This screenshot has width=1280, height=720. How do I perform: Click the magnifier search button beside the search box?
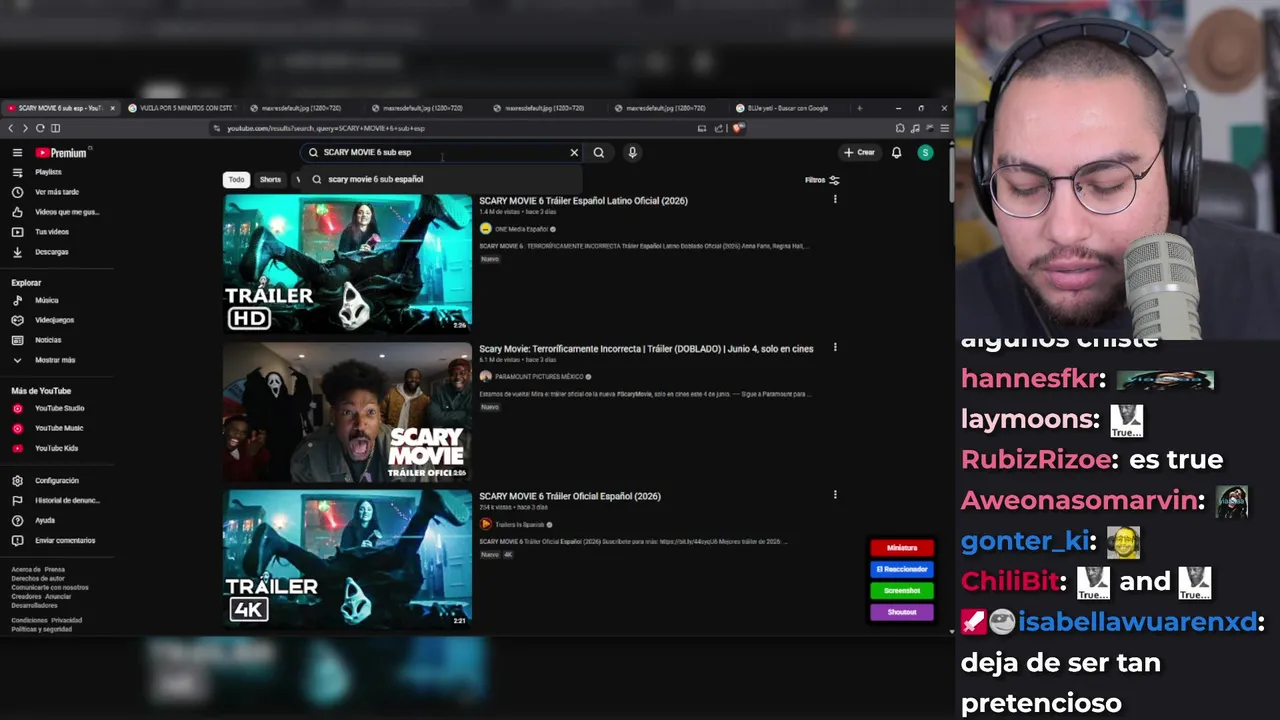599,153
